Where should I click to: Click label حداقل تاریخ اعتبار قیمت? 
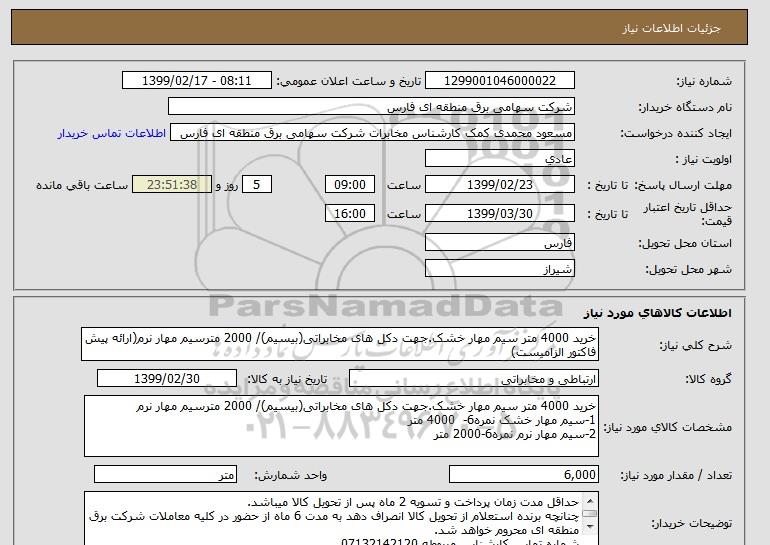tap(688, 214)
